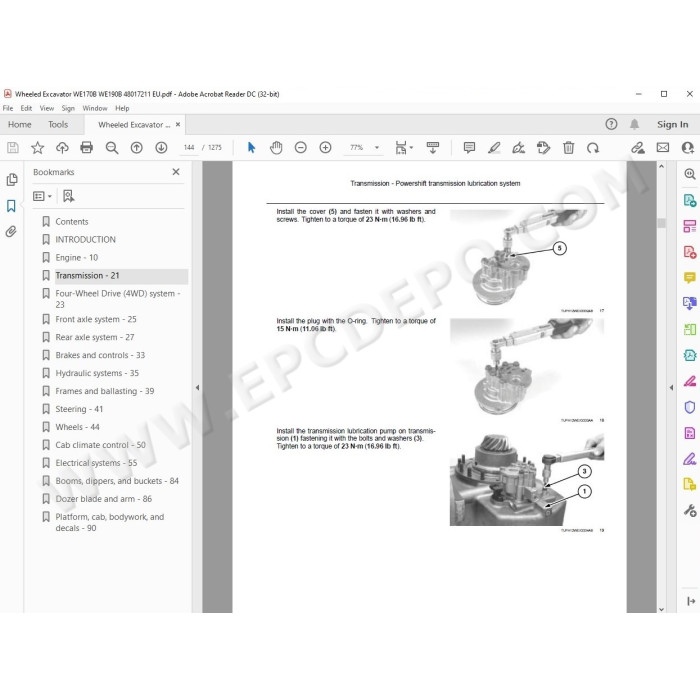The image size is (700, 700).
Task: Open the find text magnifier
Action: 112,148
